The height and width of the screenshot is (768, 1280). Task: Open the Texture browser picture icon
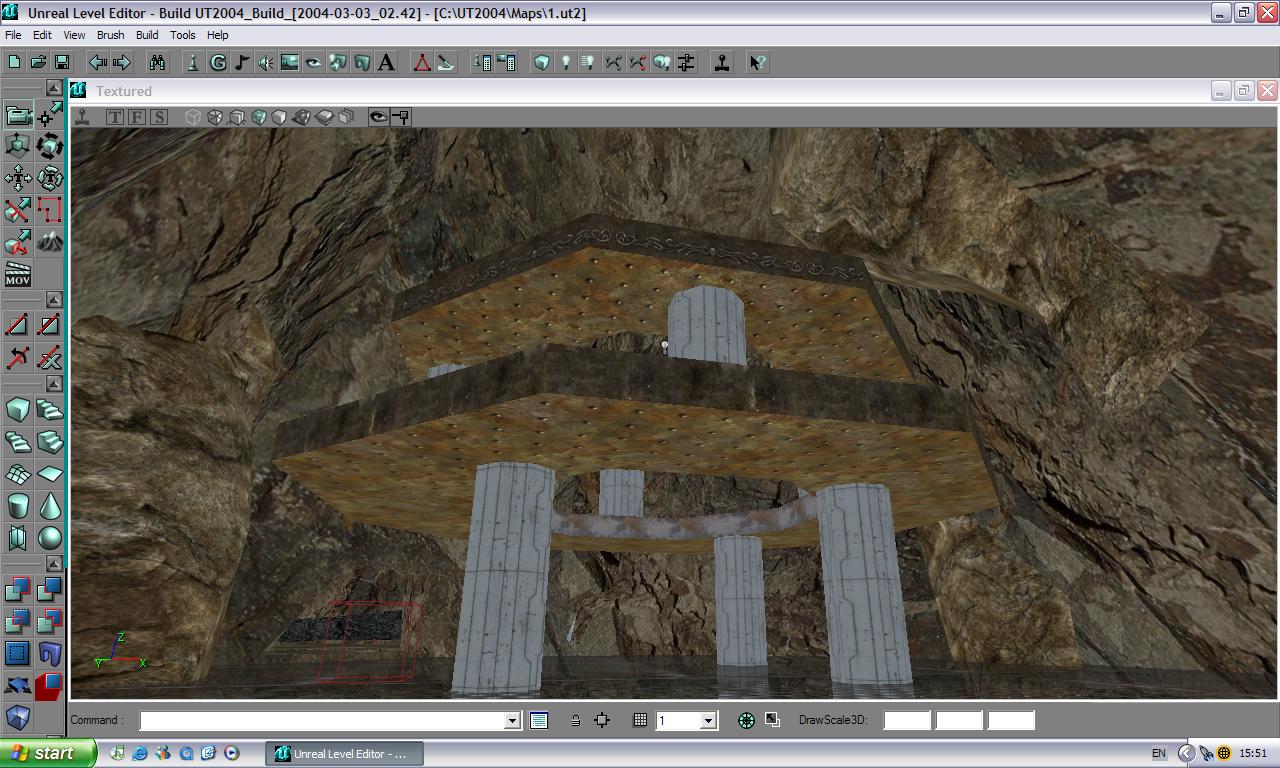click(x=290, y=62)
